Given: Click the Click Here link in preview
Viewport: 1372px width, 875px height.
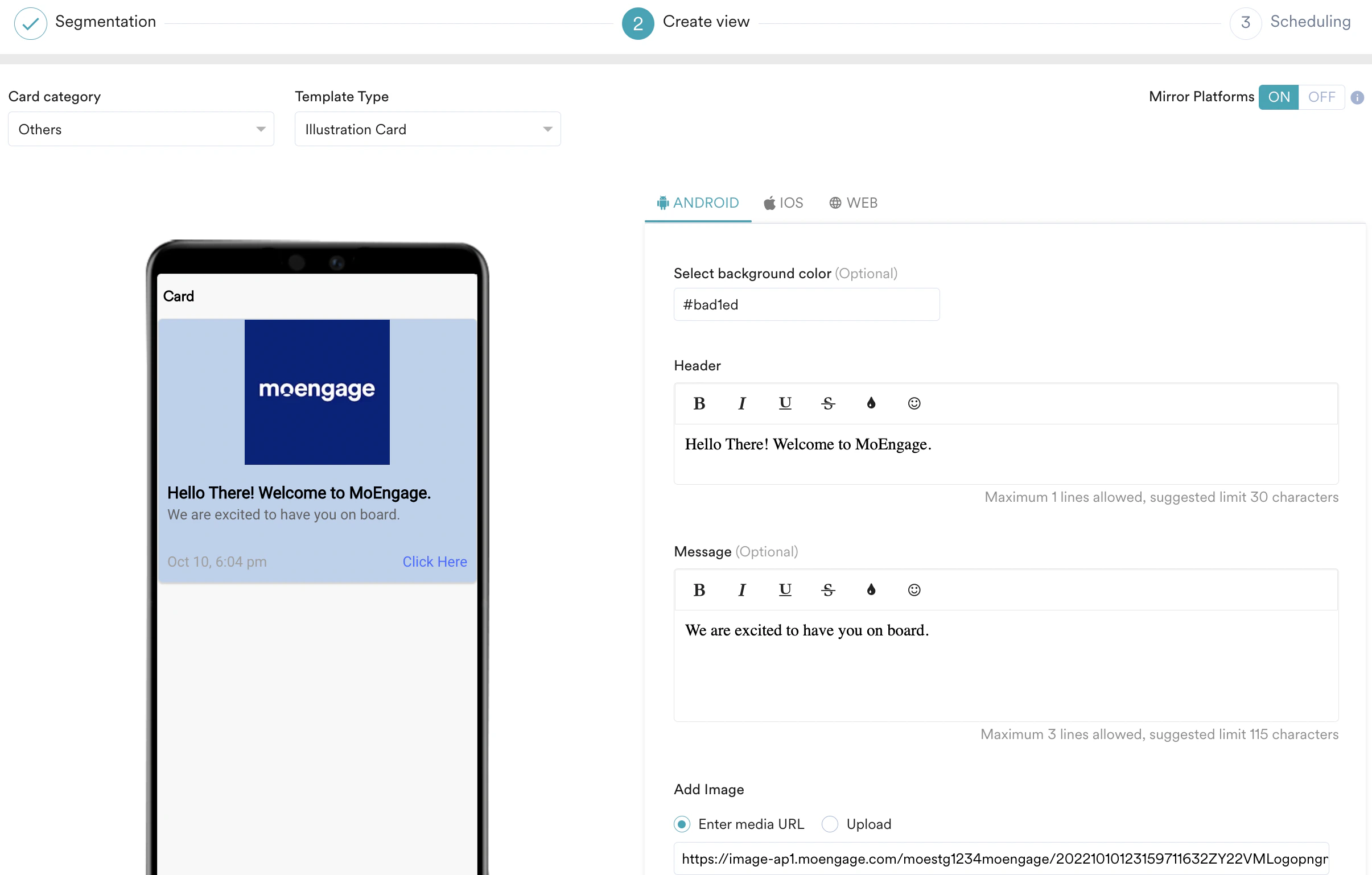Looking at the screenshot, I should click(x=434, y=562).
